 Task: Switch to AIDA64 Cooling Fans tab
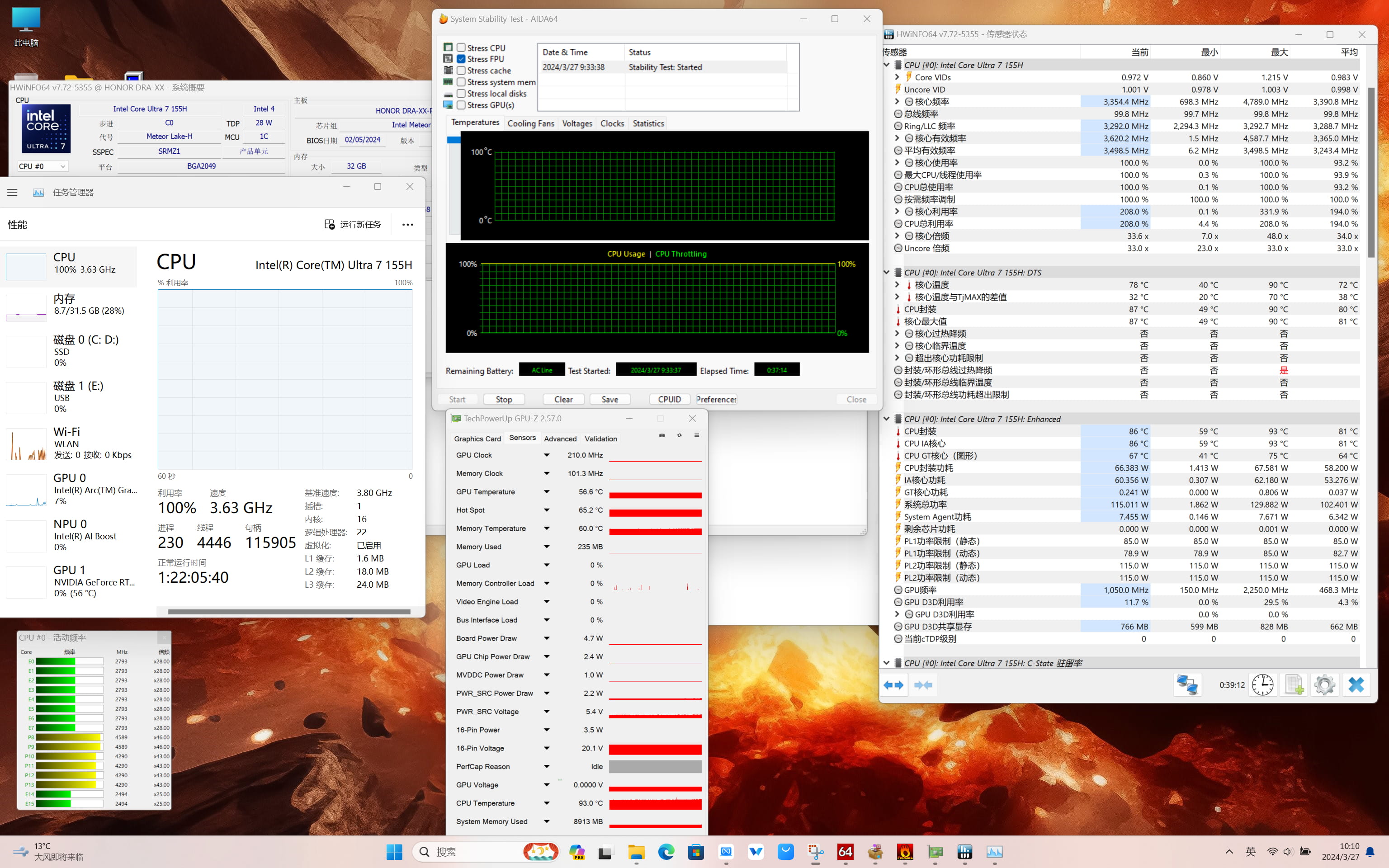[530, 123]
